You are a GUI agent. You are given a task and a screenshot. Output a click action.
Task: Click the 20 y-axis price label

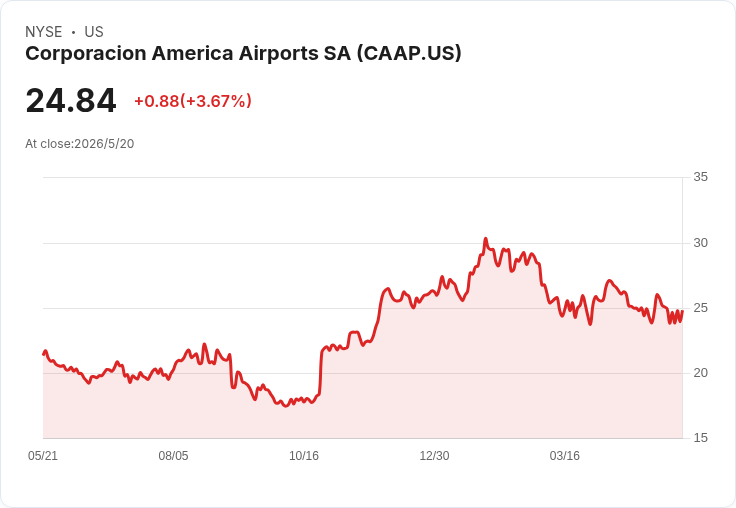[700, 373]
